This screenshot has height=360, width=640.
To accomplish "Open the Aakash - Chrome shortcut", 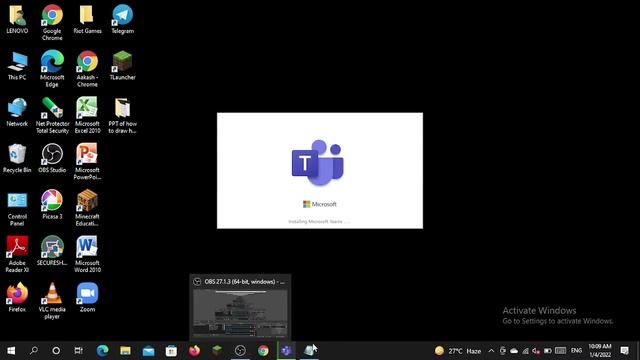I will tap(87, 69).
